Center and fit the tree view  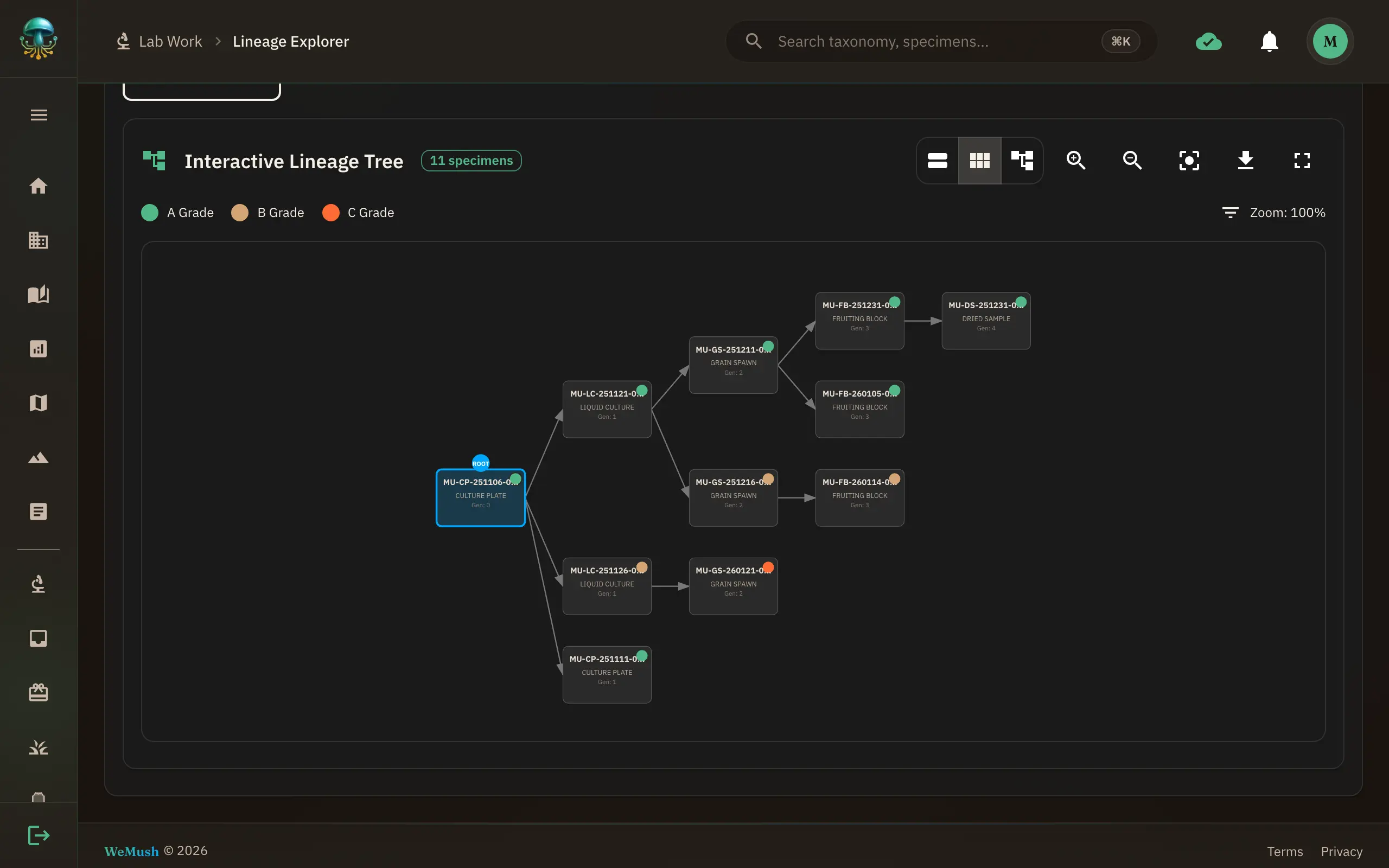point(1189,160)
